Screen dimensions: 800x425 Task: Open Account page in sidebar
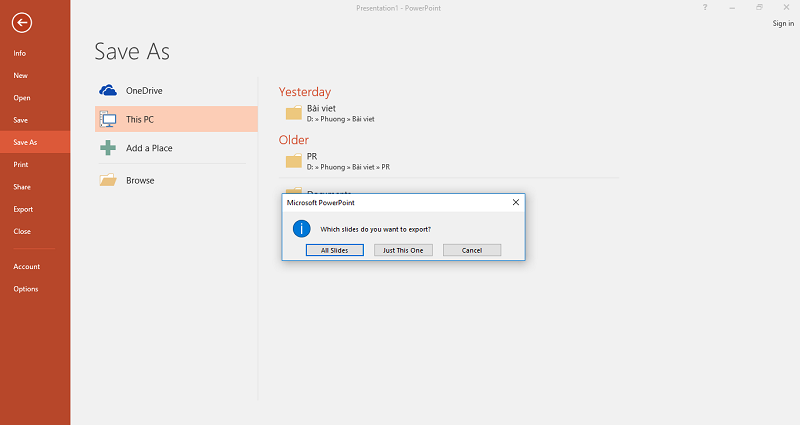click(x=27, y=267)
